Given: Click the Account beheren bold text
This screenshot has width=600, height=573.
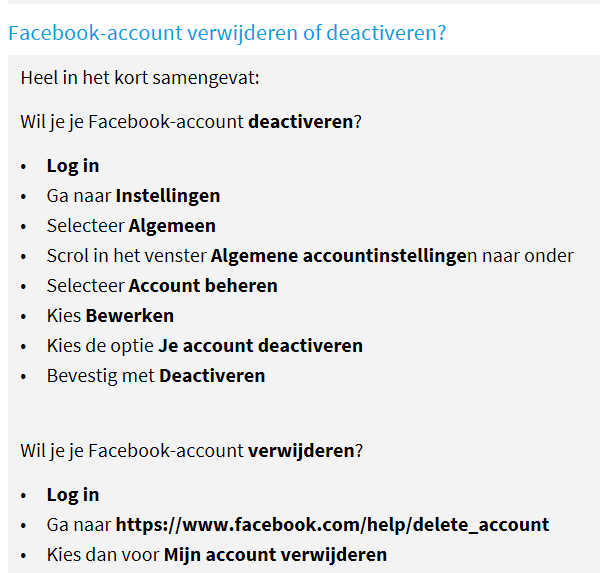Looking at the screenshot, I should 203,286.
